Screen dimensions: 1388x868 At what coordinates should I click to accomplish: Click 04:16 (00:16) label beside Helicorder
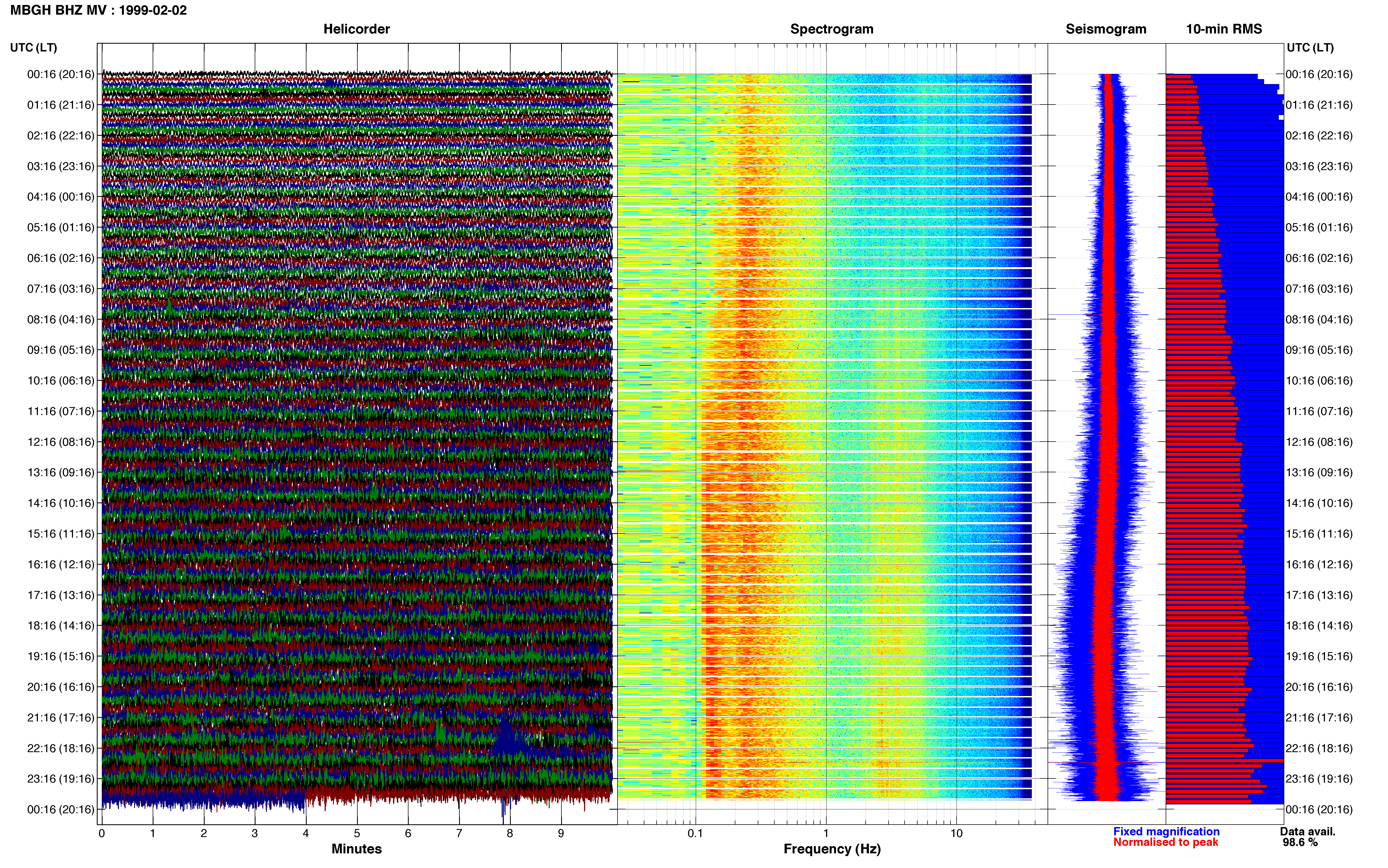pyautogui.click(x=60, y=197)
